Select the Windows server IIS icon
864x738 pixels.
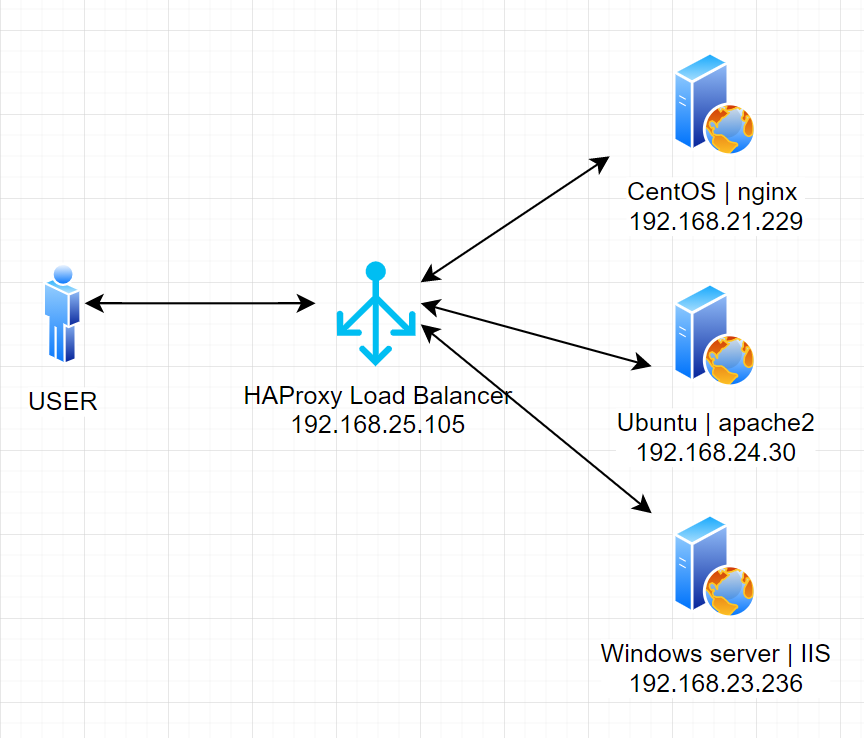click(x=714, y=566)
